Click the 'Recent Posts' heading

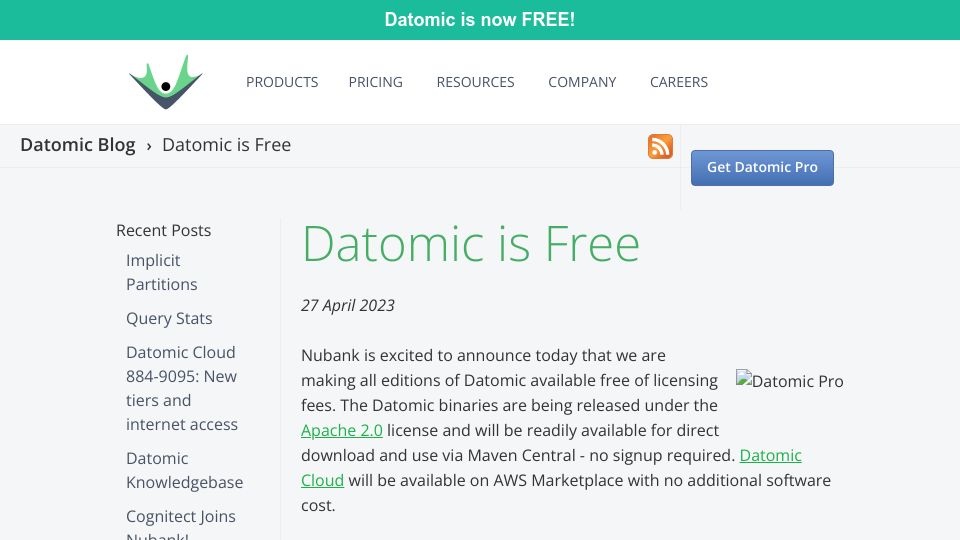[163, 230]
